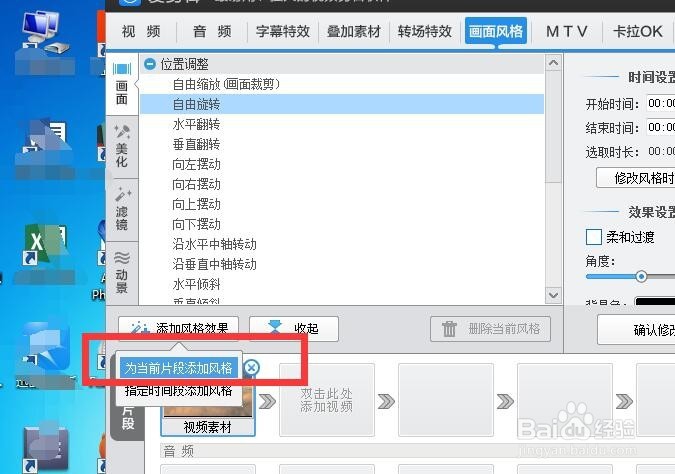Click the 双击此处添加视频 placeholder slot
This screenshot has width=675, height=474.
(327, 400)
